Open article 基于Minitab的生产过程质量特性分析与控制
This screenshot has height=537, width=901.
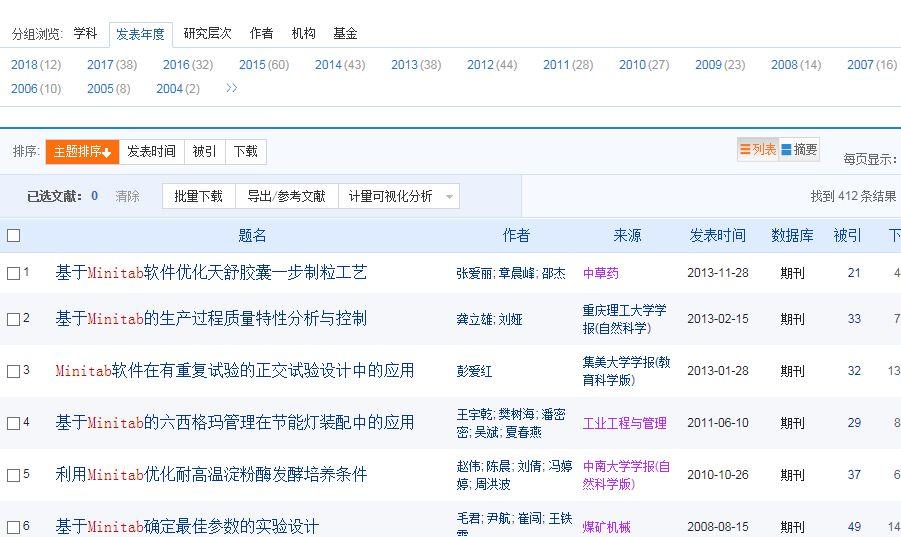click(211, 319)
